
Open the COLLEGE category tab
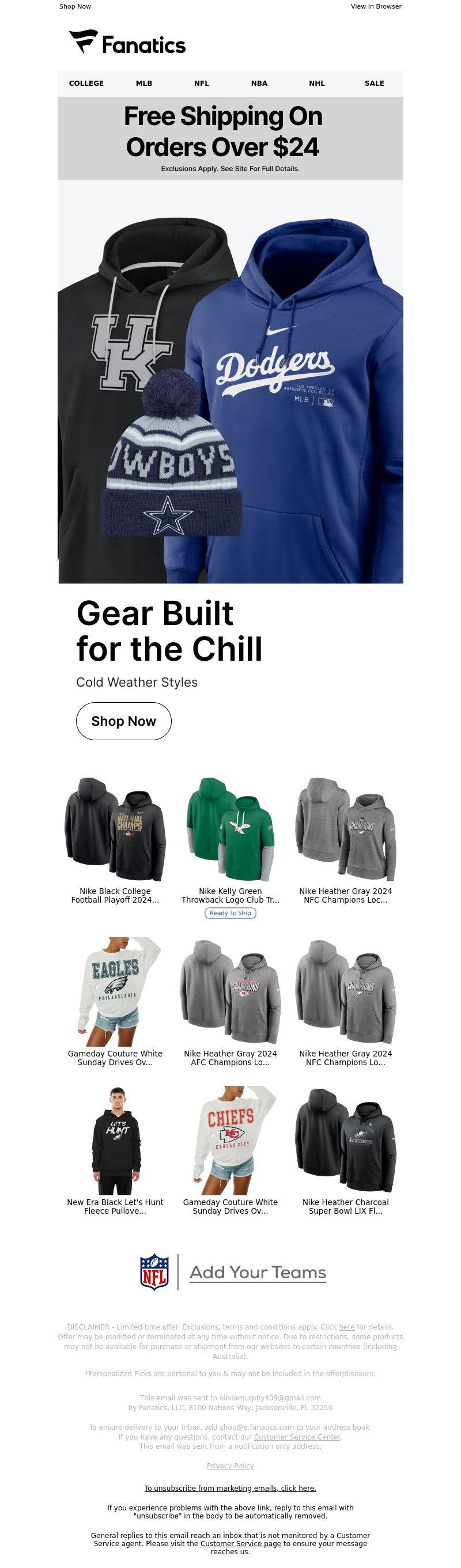tap(86, 84)
